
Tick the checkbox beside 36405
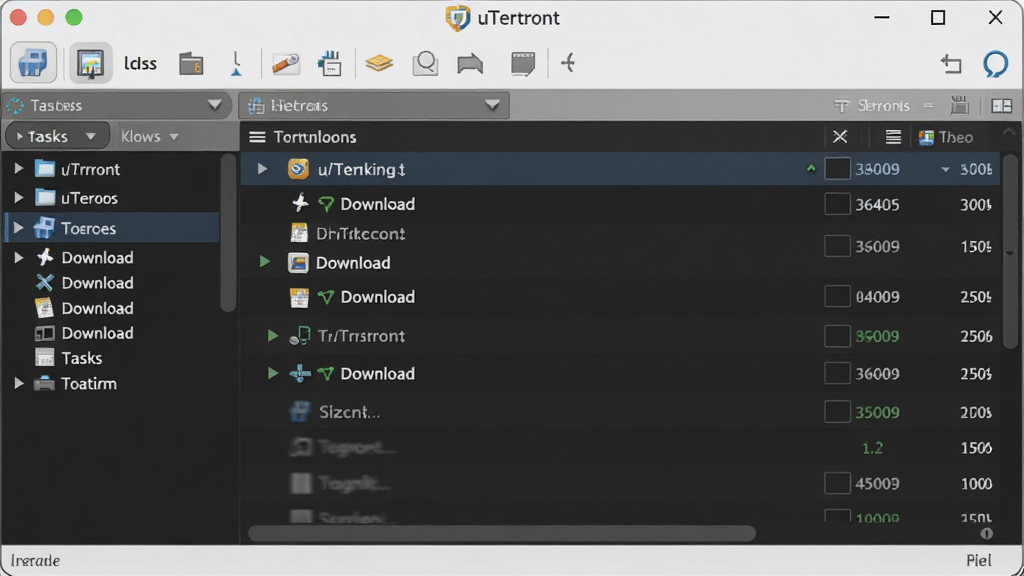point(837,204)
